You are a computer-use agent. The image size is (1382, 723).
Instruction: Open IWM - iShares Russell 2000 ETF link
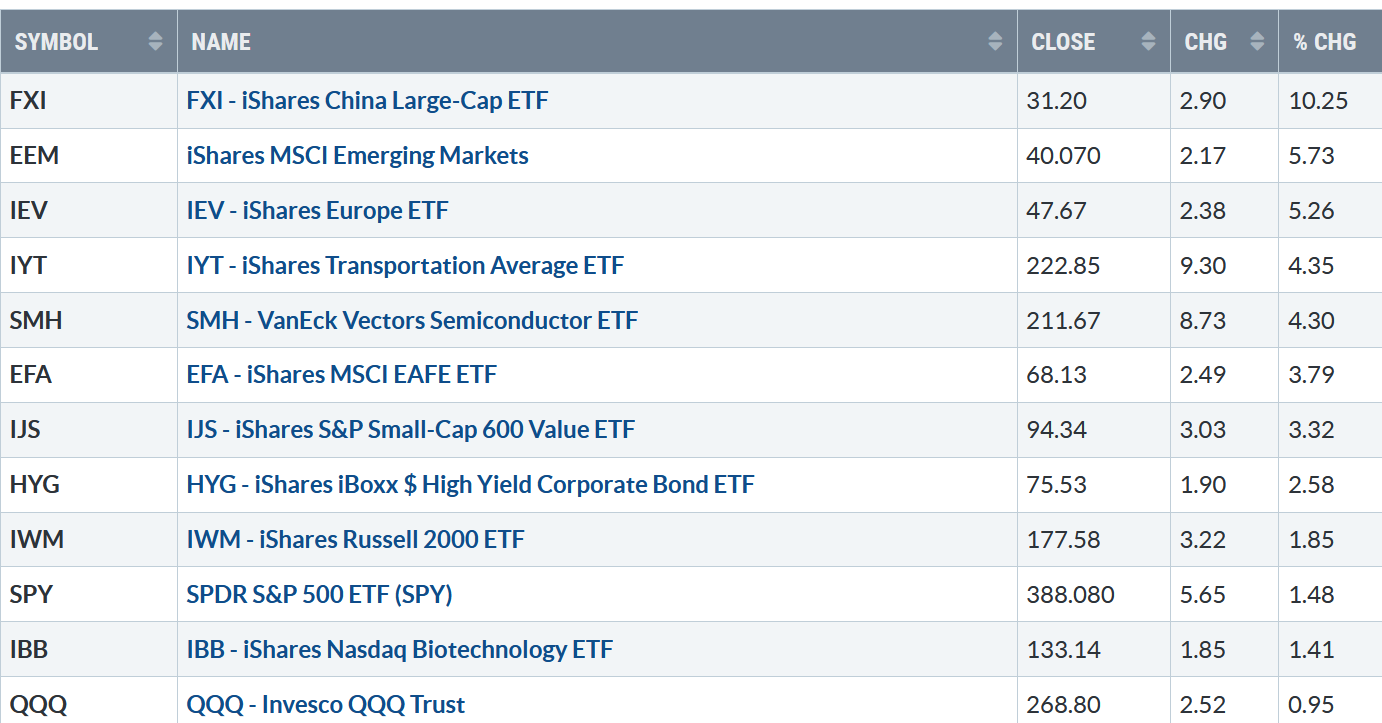click(355, 540)
